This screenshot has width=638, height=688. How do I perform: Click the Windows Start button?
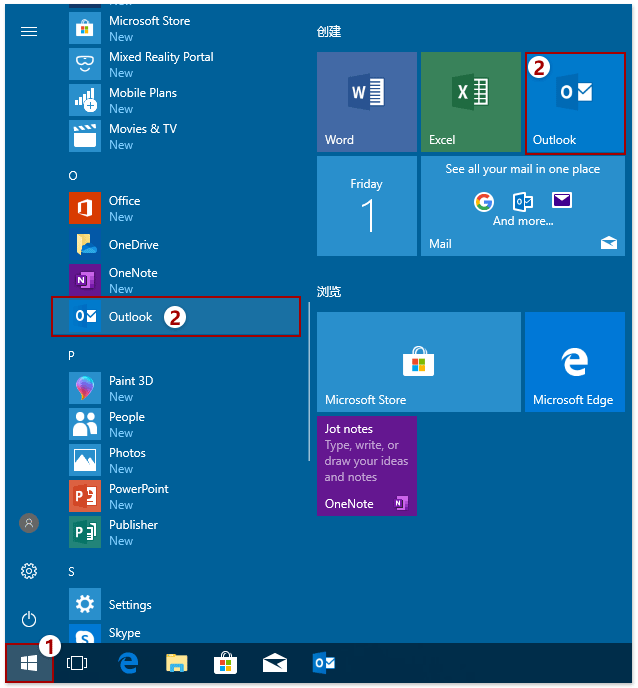pos(29,663)
